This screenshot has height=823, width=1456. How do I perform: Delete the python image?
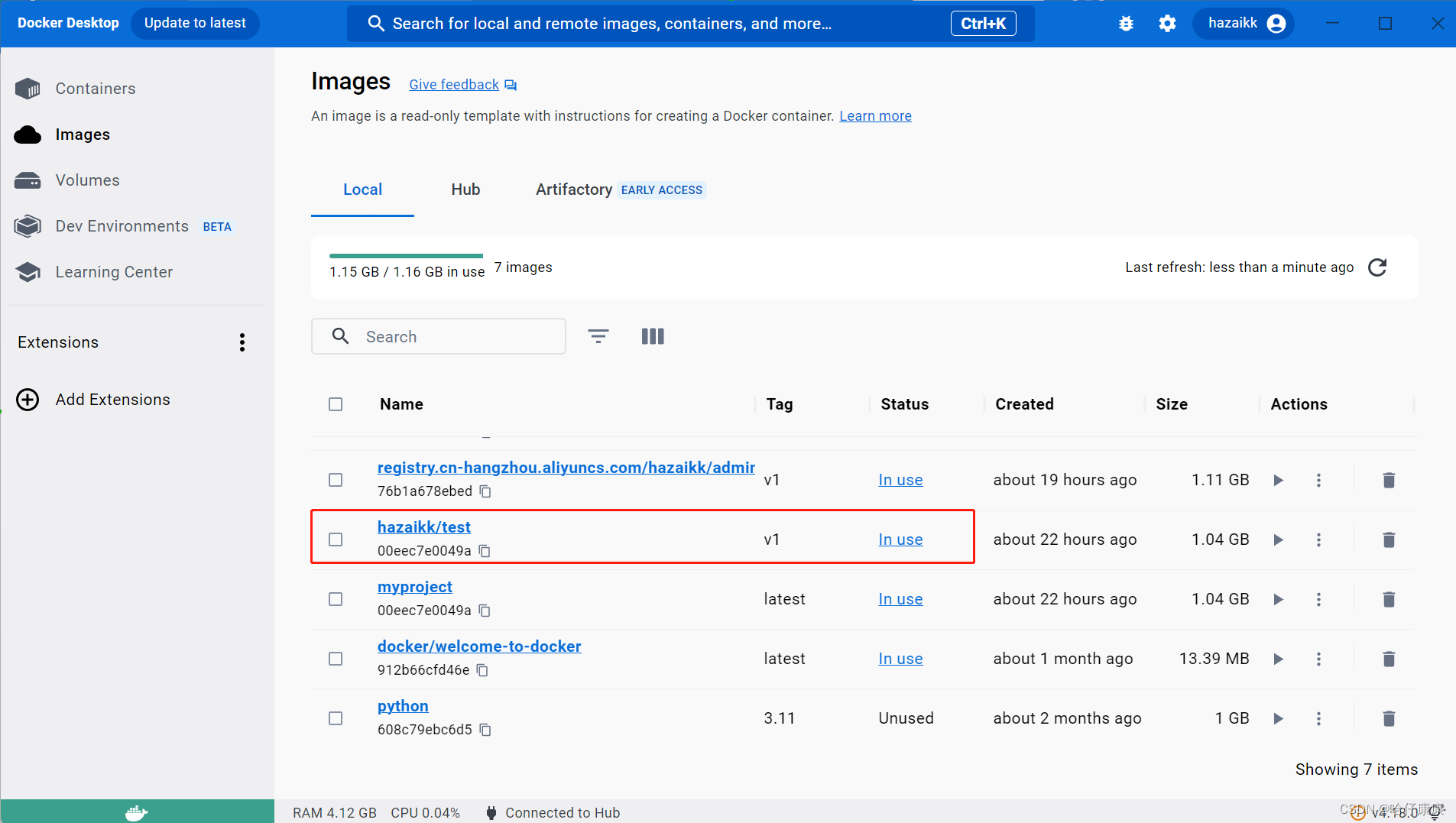pos(1389,718)
